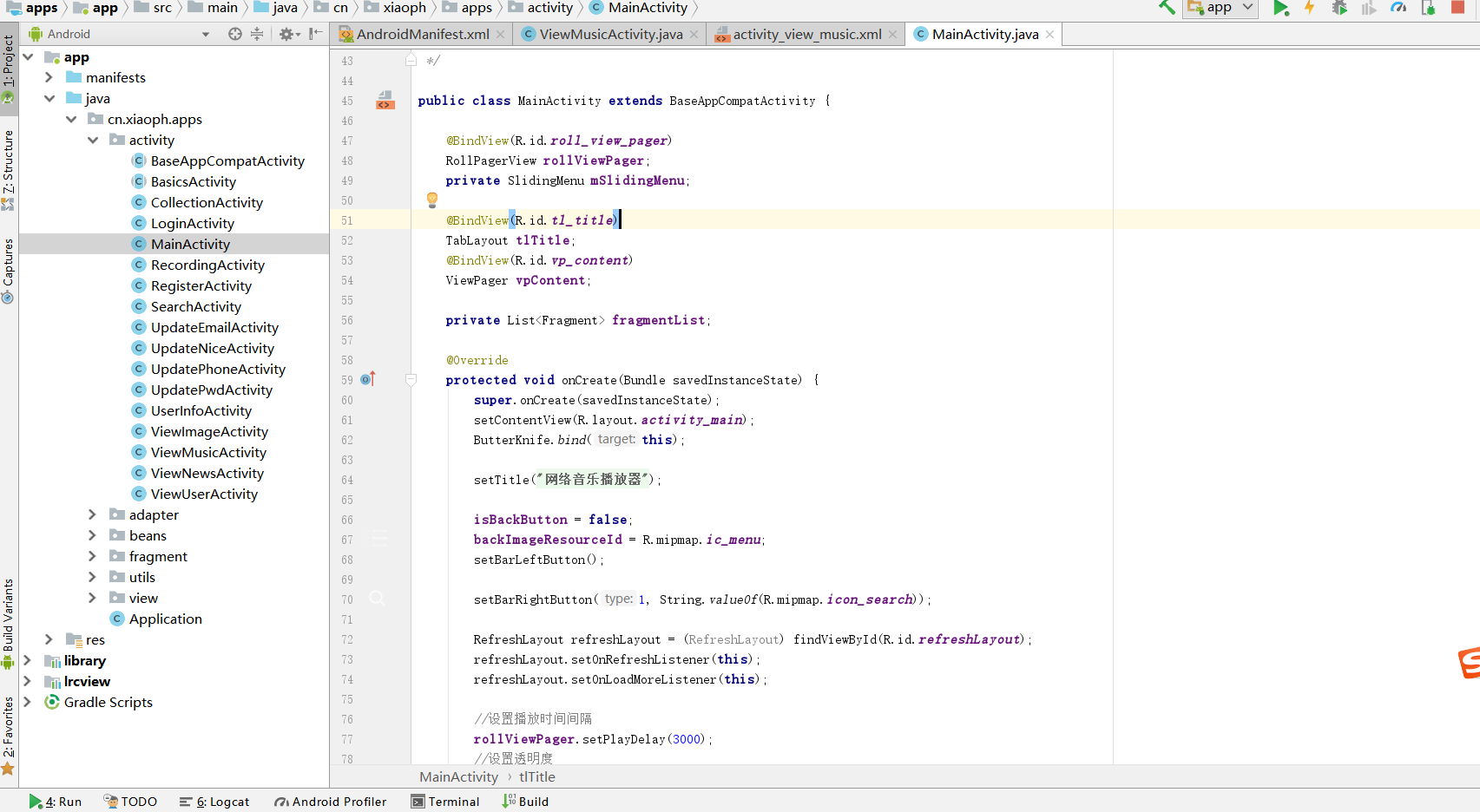Click related XML file gutter icon at line 45

click(x=385, y=101)
